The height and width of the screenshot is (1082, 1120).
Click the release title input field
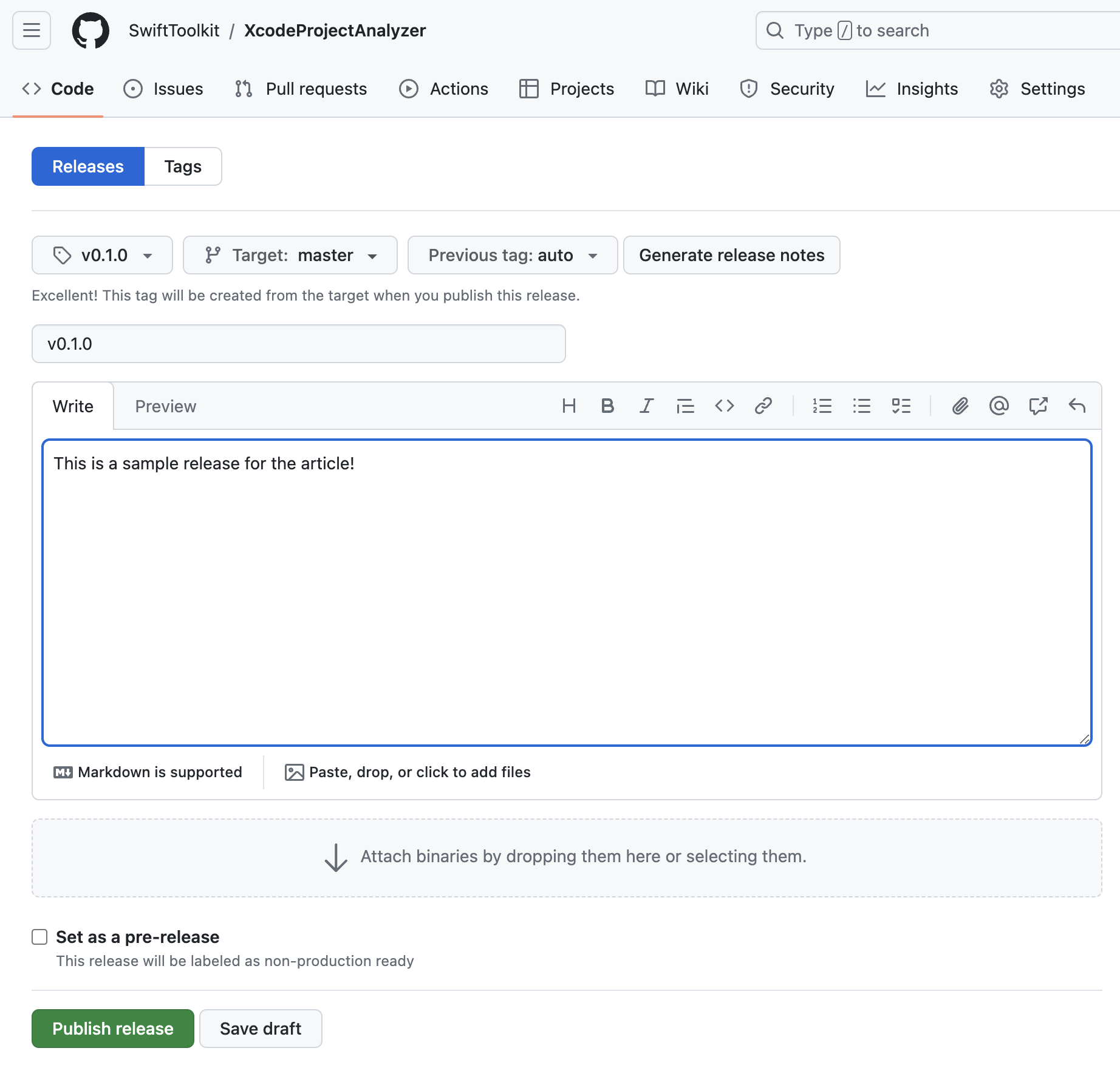coord(298,344)
